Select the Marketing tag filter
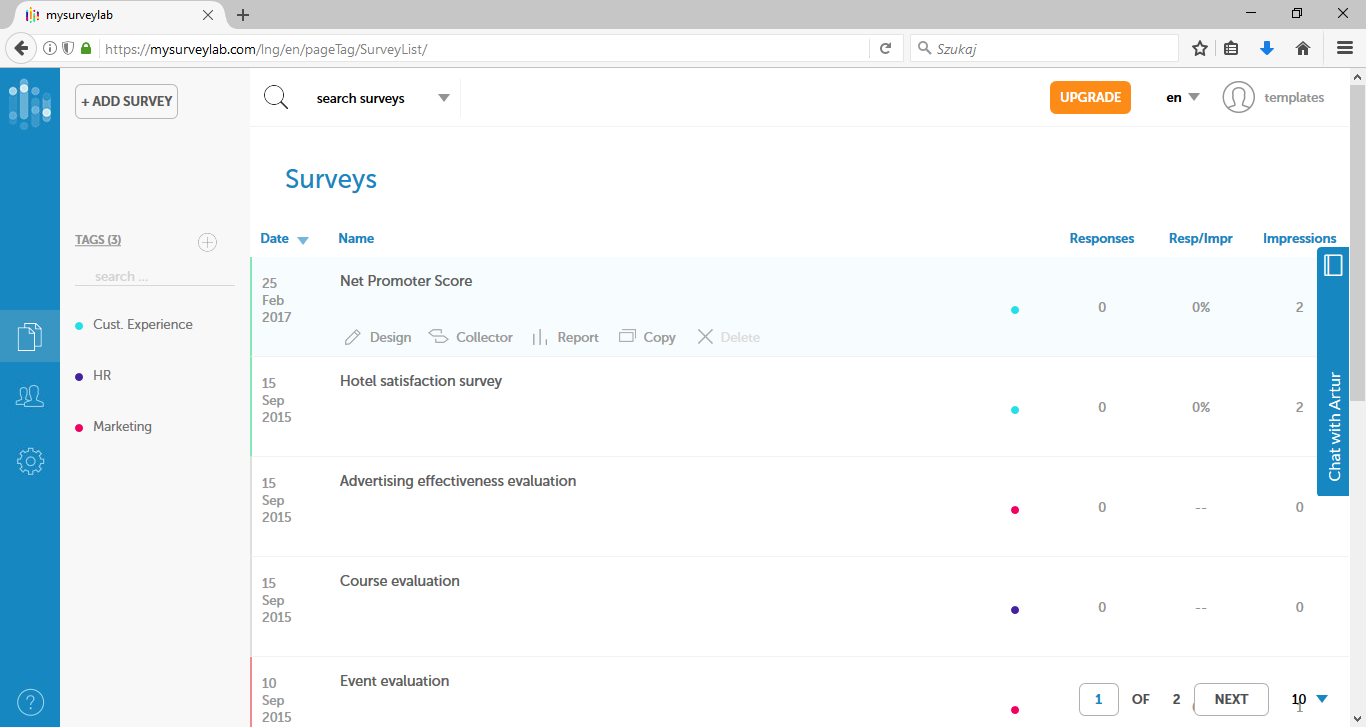The width and height of the screenshot is (1366, 728). coord(122,426)
